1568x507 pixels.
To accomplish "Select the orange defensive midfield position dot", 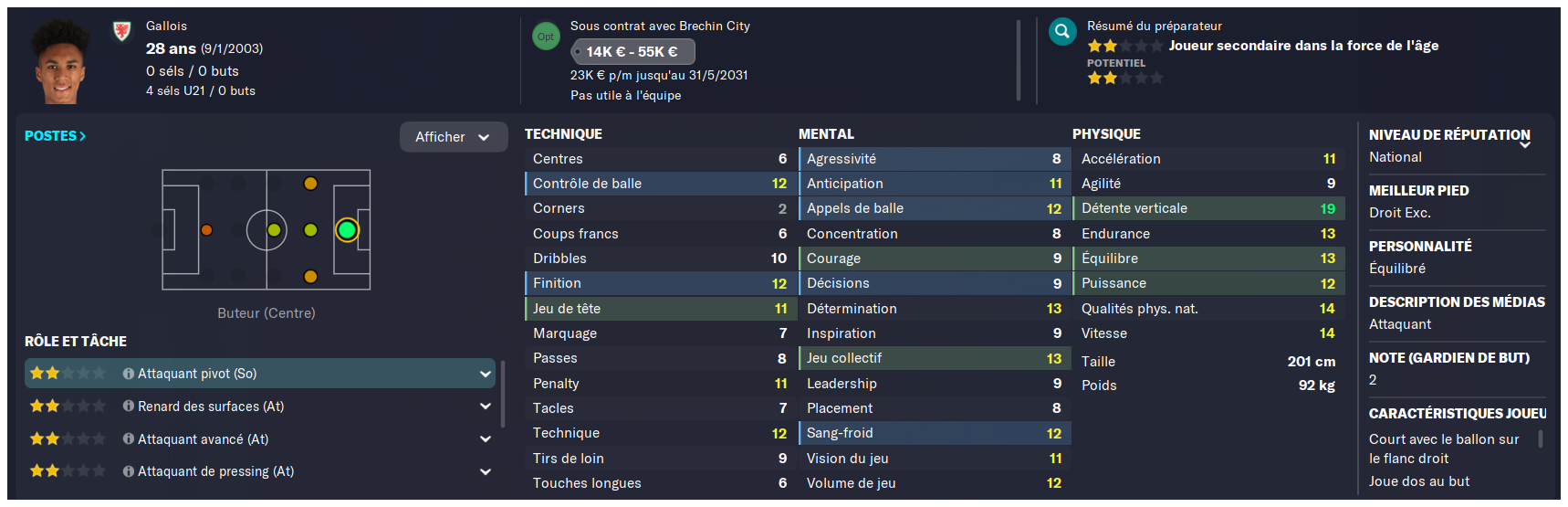I will coord(206,230).
